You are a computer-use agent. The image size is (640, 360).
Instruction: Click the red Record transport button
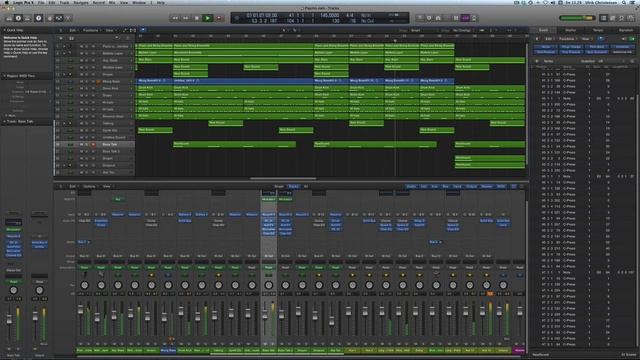tap(219, 18)
